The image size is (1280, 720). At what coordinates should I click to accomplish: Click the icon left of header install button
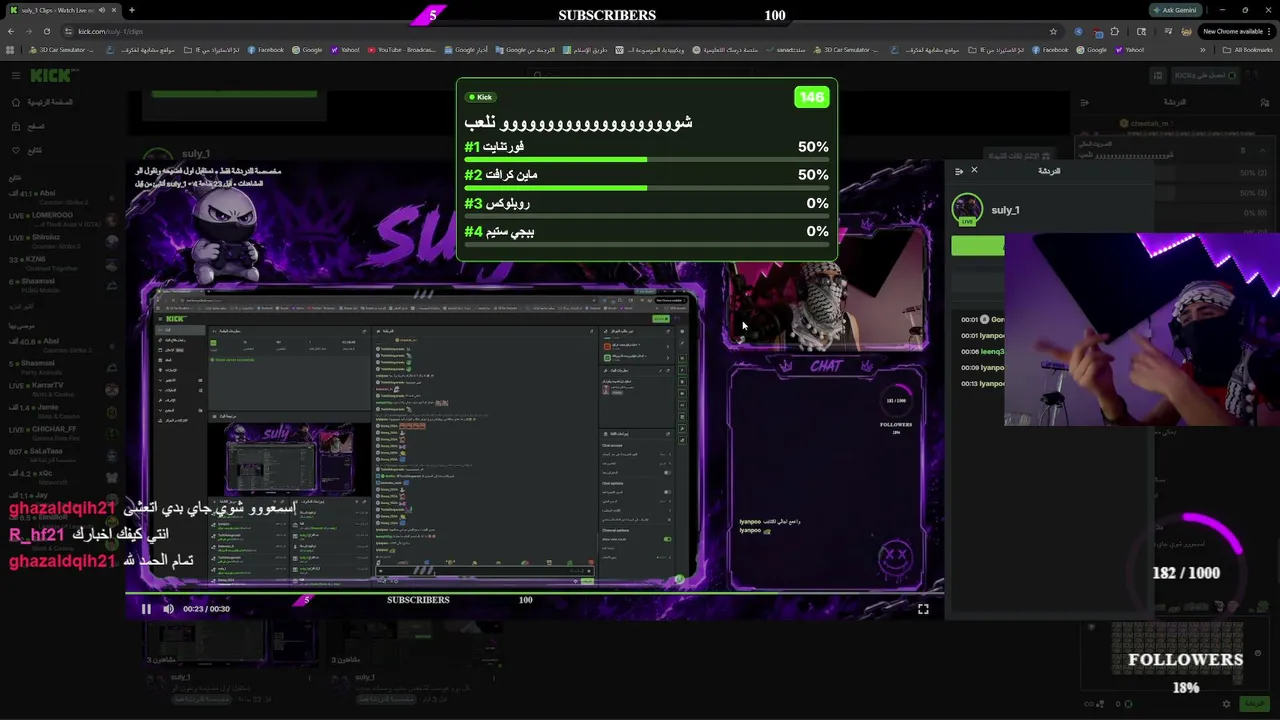point(1157,75)
